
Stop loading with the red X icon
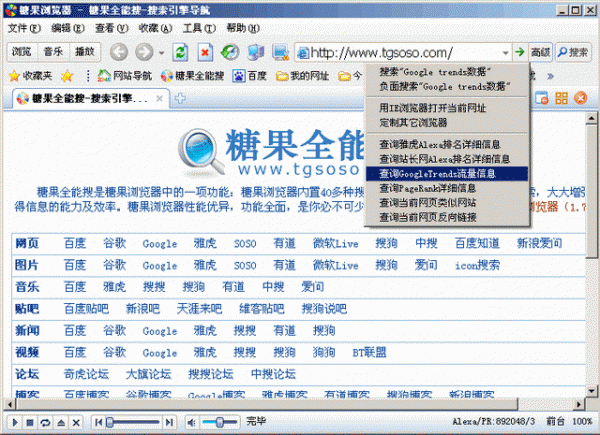[x=205, y=52]
